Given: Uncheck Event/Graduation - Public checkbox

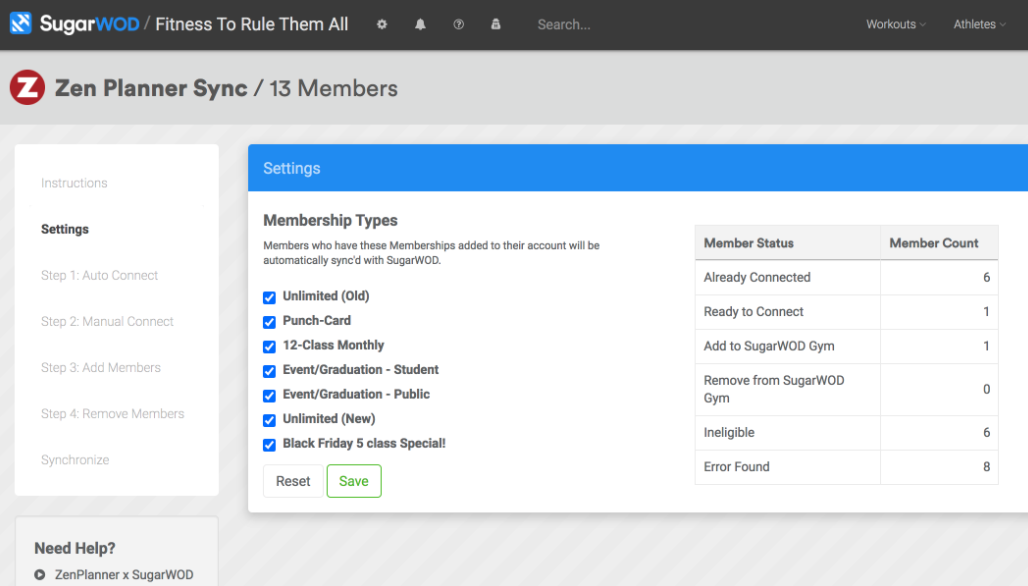Looking at the screenshot, I should [269, 395].
